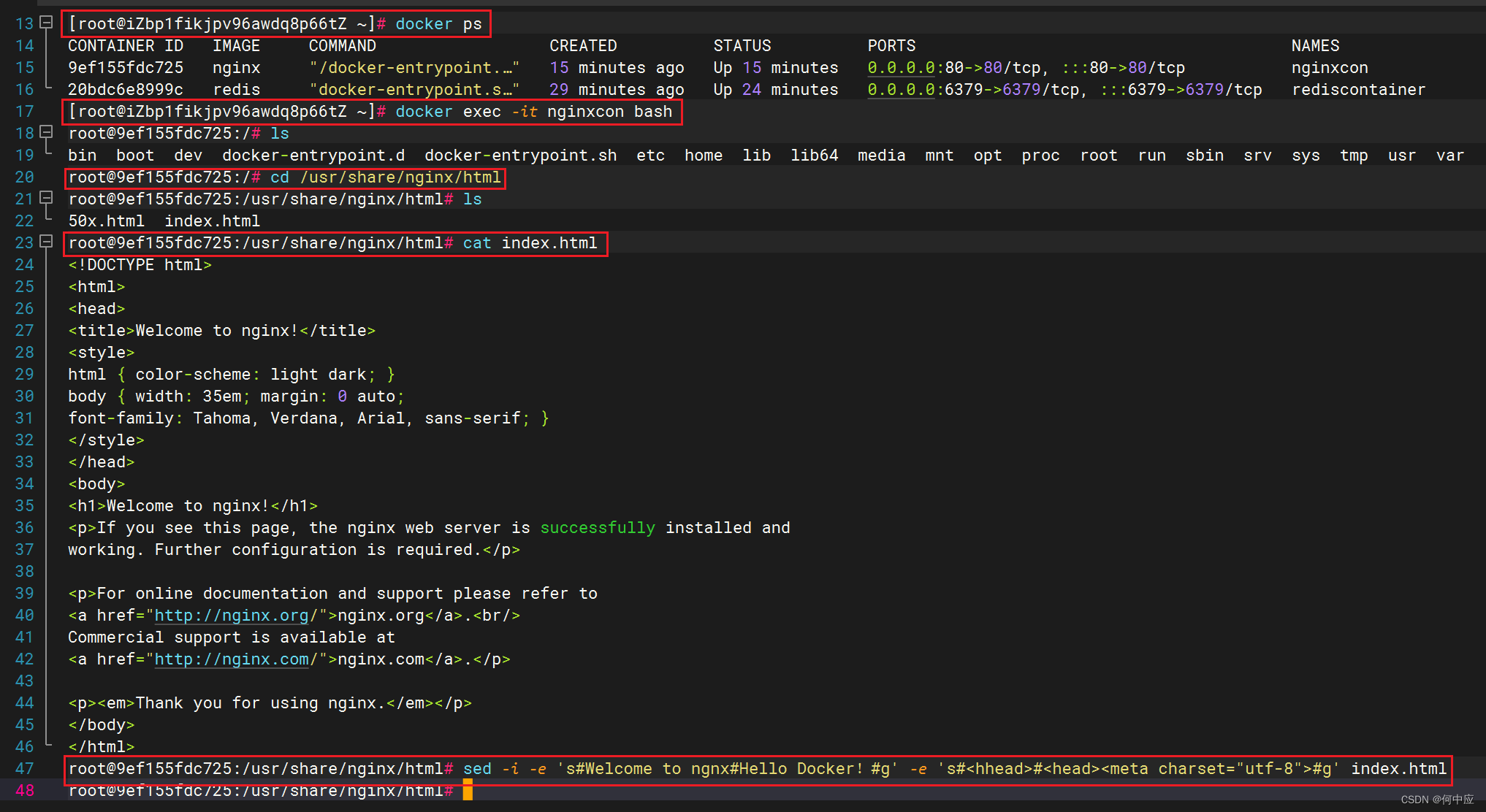Viewport: 1486px width, 812px height.
Task: Click 'font-family: Tahoma, Verdana' line
Action: 308,418
